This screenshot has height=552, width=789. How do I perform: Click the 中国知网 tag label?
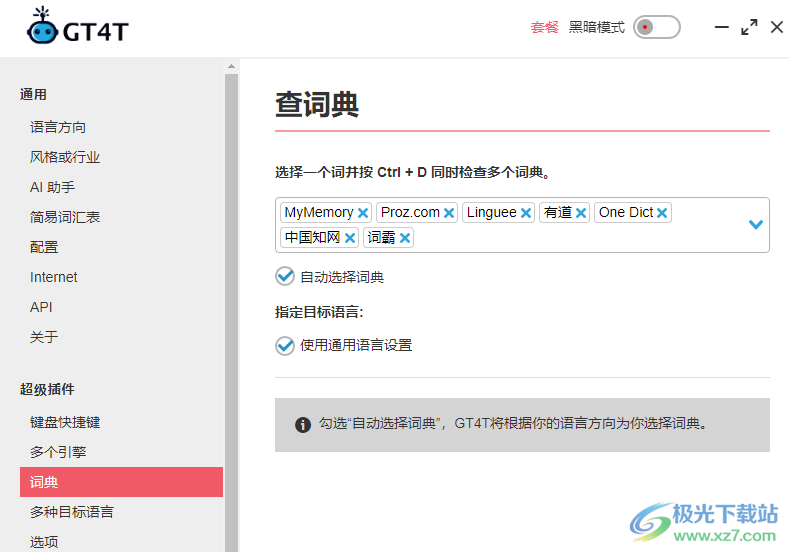coord(312,237)
